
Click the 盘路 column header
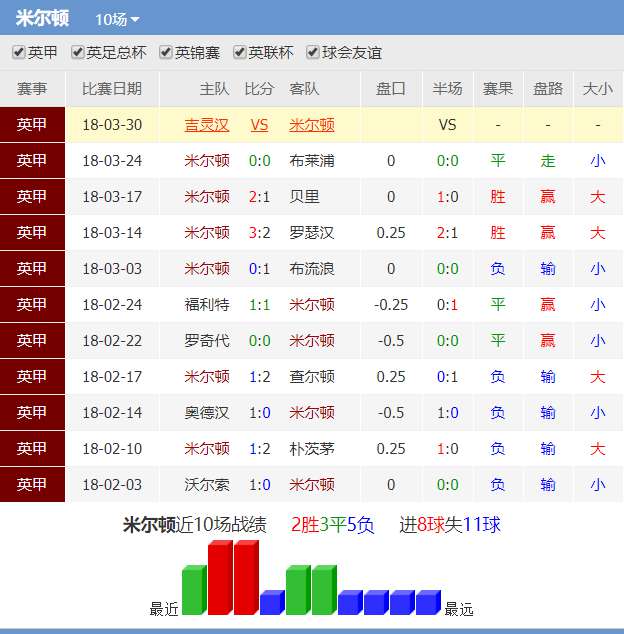(x=548, y=89)
